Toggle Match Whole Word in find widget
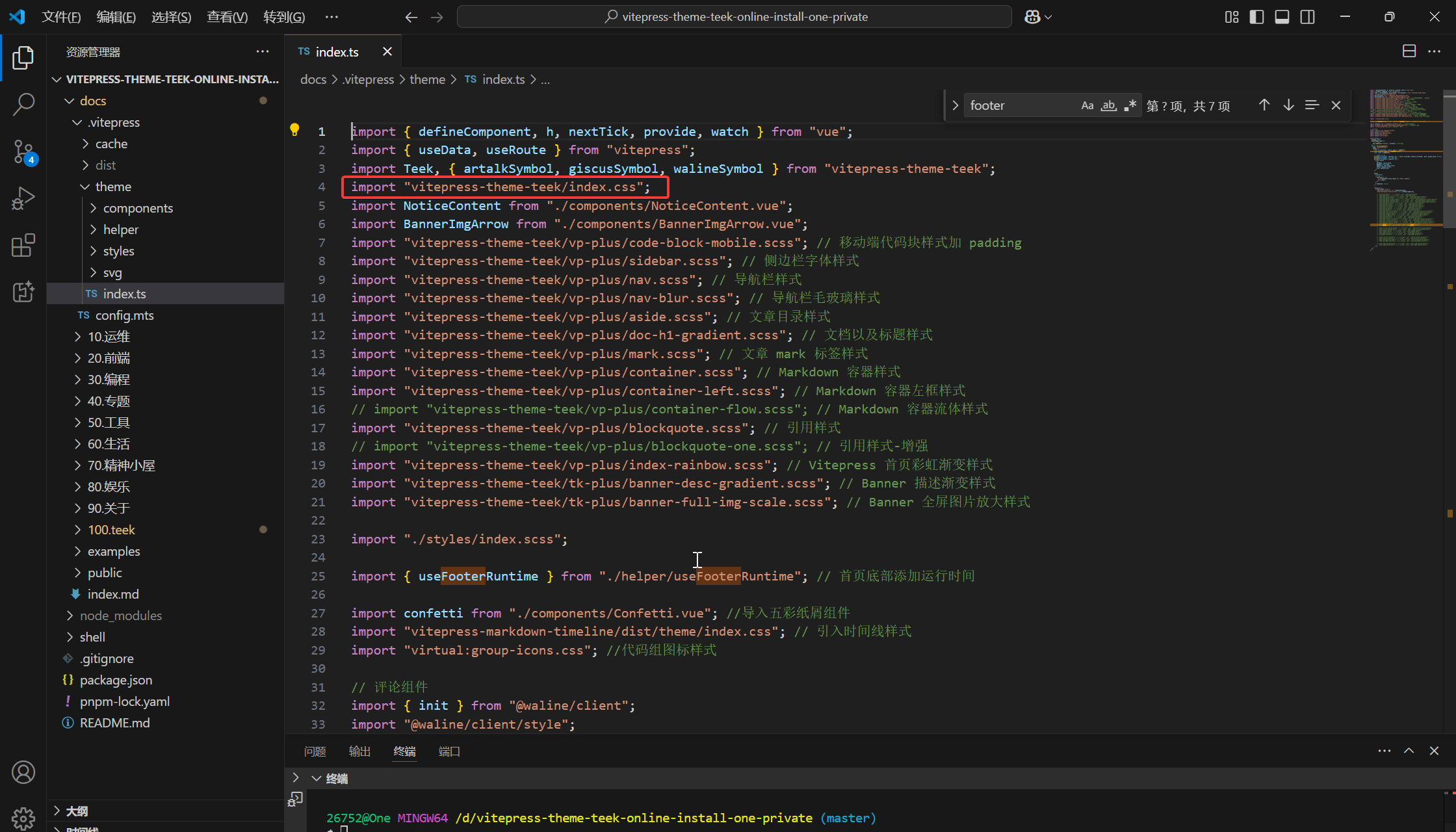 pyautogui.click(x=1109, y=105)
